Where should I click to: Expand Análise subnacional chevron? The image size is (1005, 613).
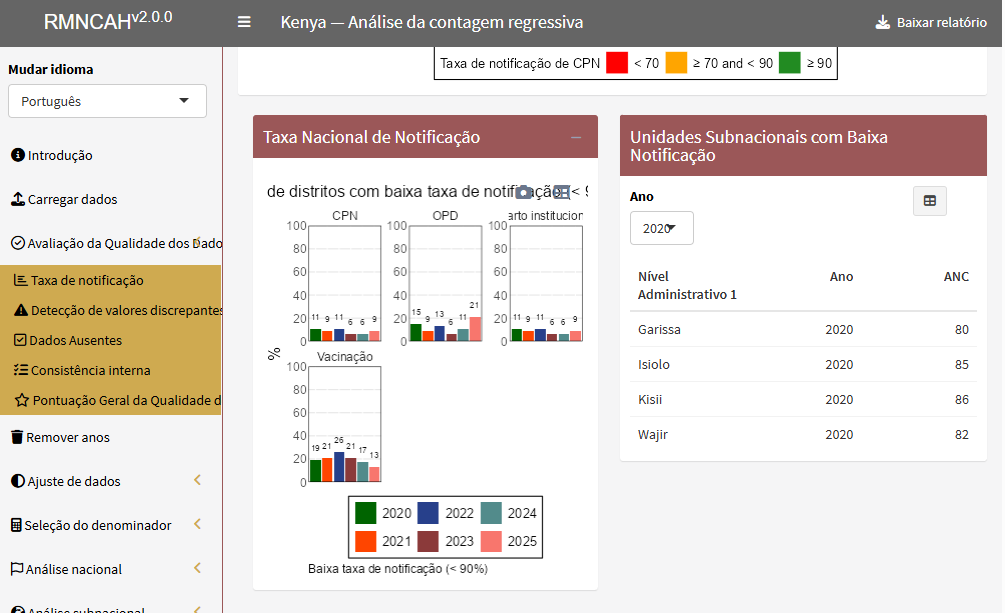(x=197, y=609)
